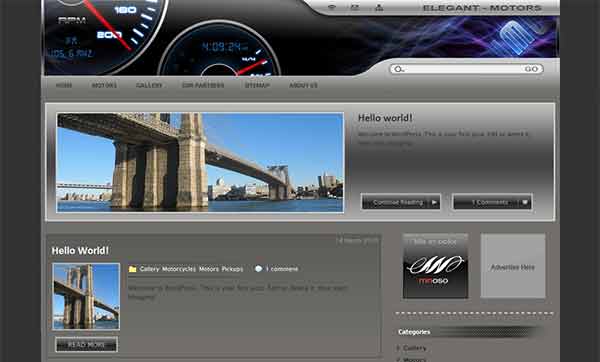Screen dimensions: 600x362
Task: Open the SITEMAP menu item
Action: (257, 85)
